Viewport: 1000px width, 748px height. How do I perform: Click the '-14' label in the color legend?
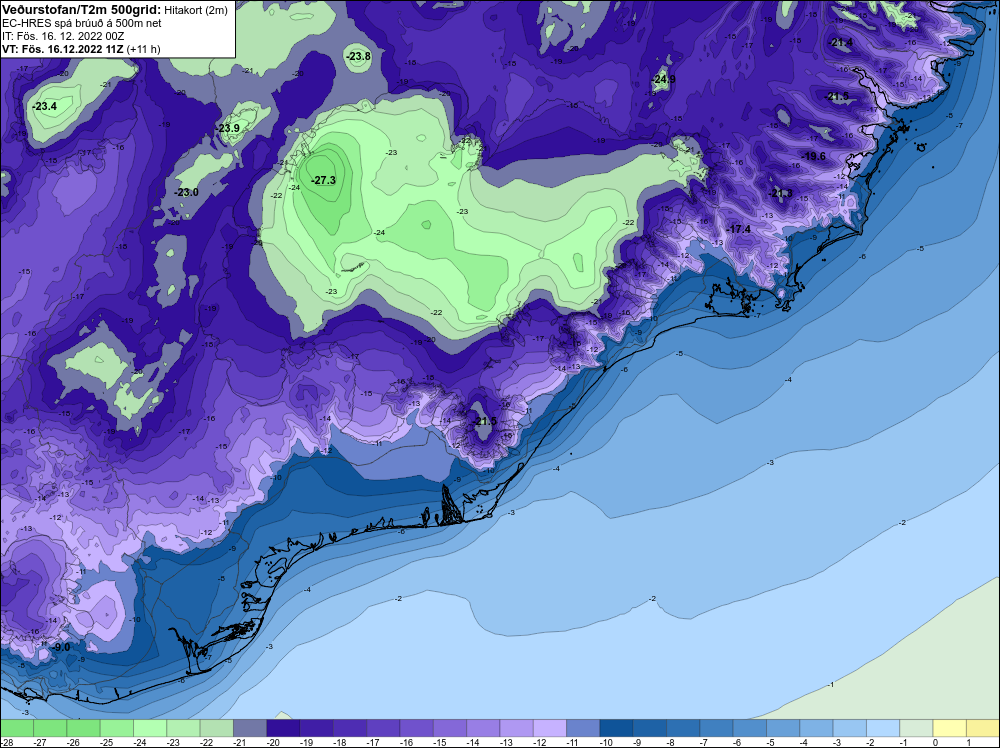[x=474, y=742]
